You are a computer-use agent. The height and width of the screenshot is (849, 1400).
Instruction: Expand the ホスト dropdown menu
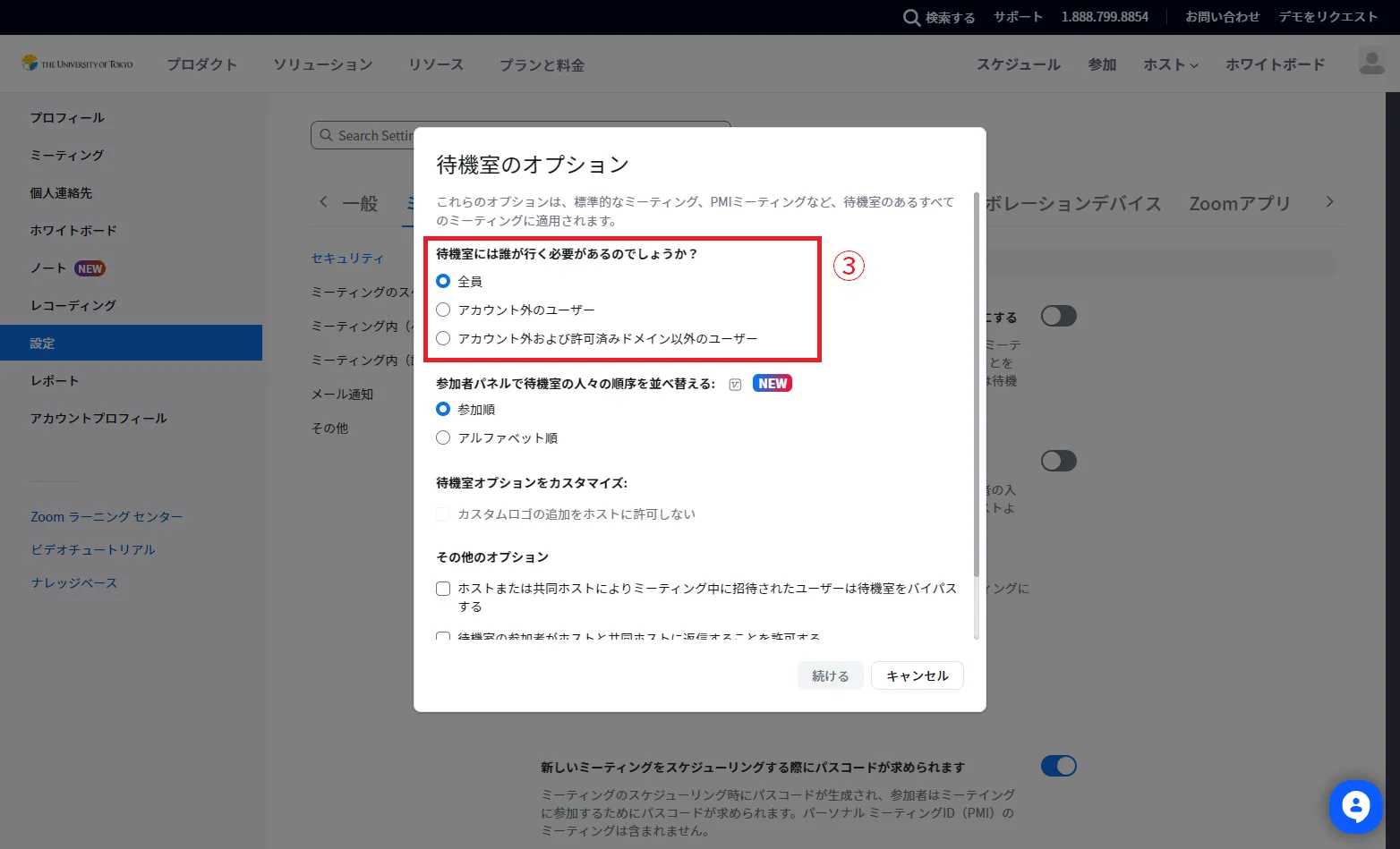pyautogui.click(x=1170, y=64)
